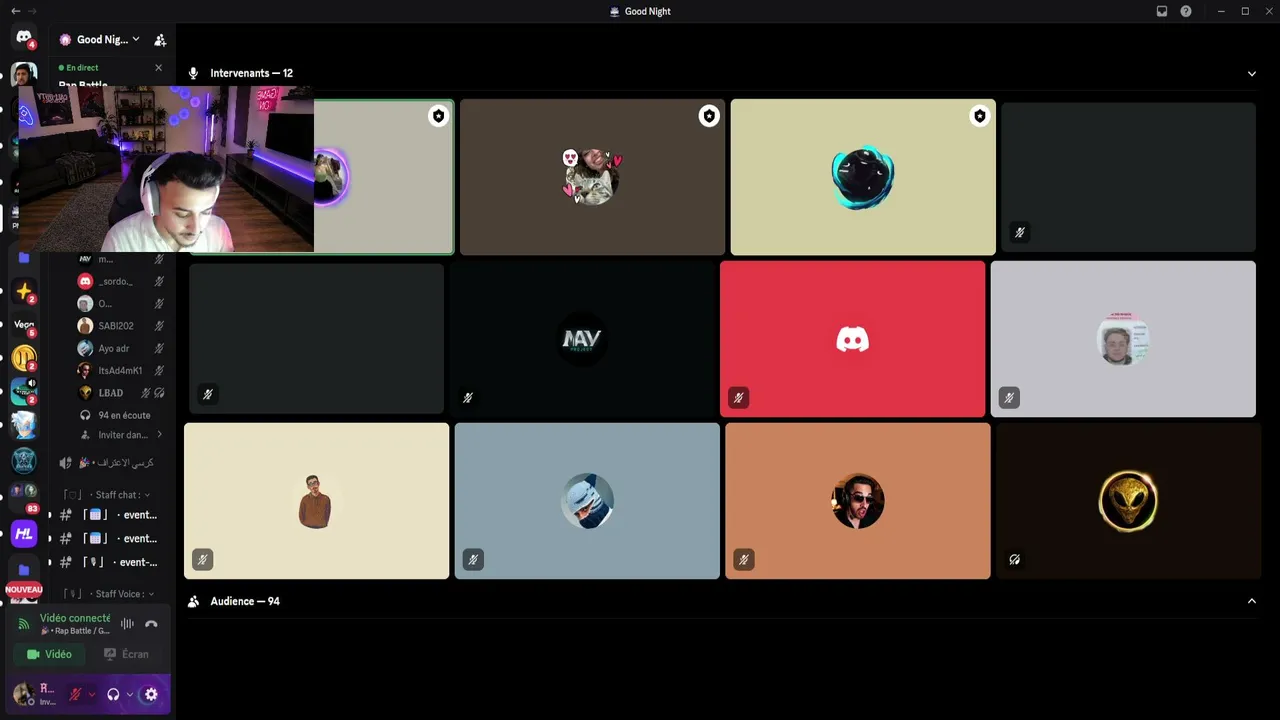Click moderator badge on black sphere tile
The image size is (1280, 720).
(x=980, y=116)
